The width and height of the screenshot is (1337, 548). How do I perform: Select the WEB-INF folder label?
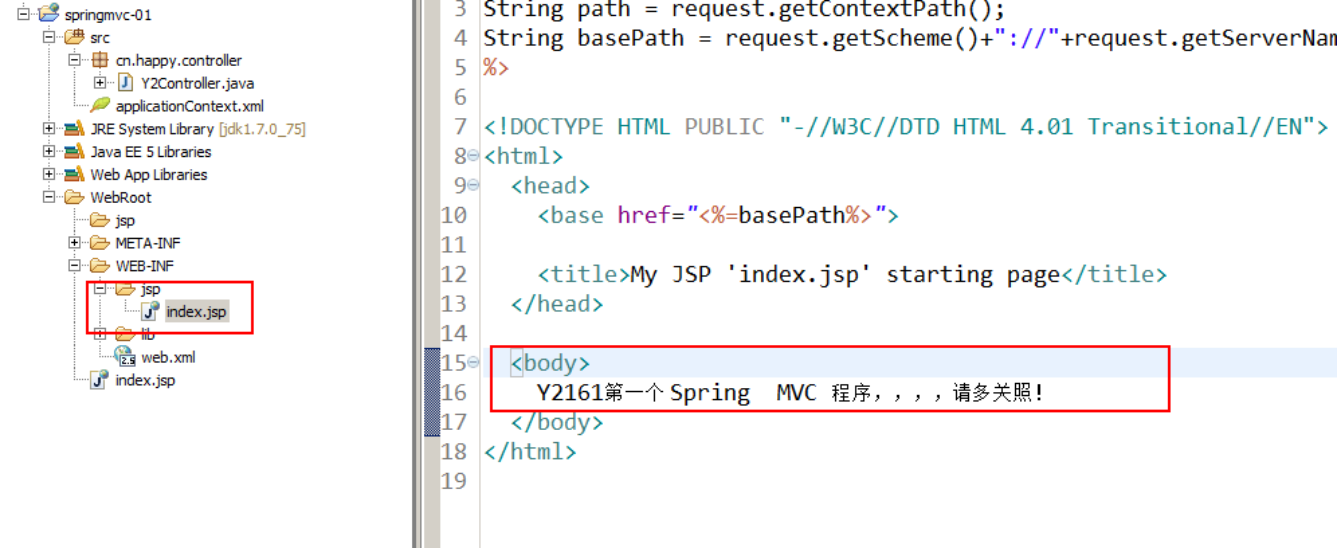click(x=145, y=266)
